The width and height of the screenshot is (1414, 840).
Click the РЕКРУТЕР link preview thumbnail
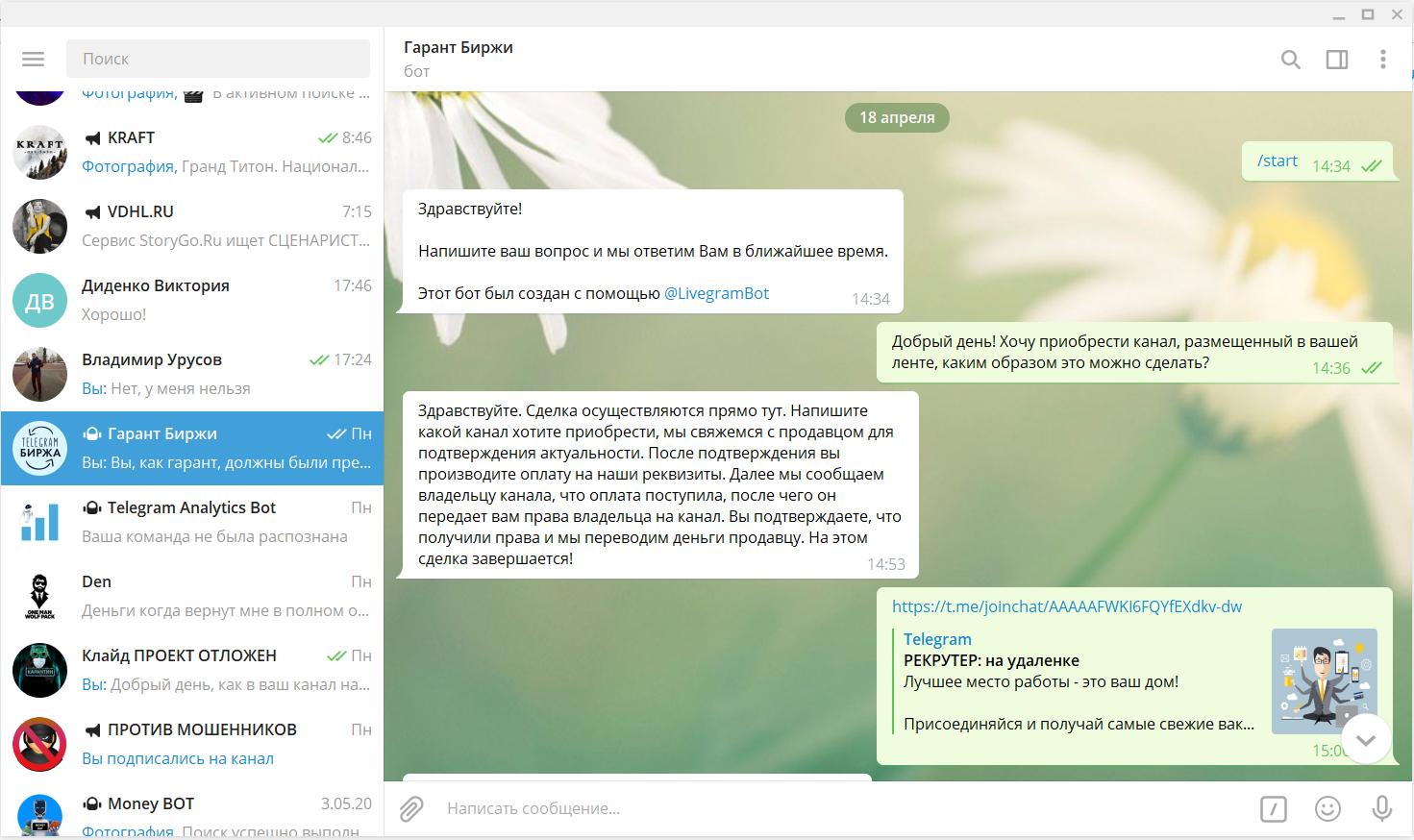[1324, 680]
